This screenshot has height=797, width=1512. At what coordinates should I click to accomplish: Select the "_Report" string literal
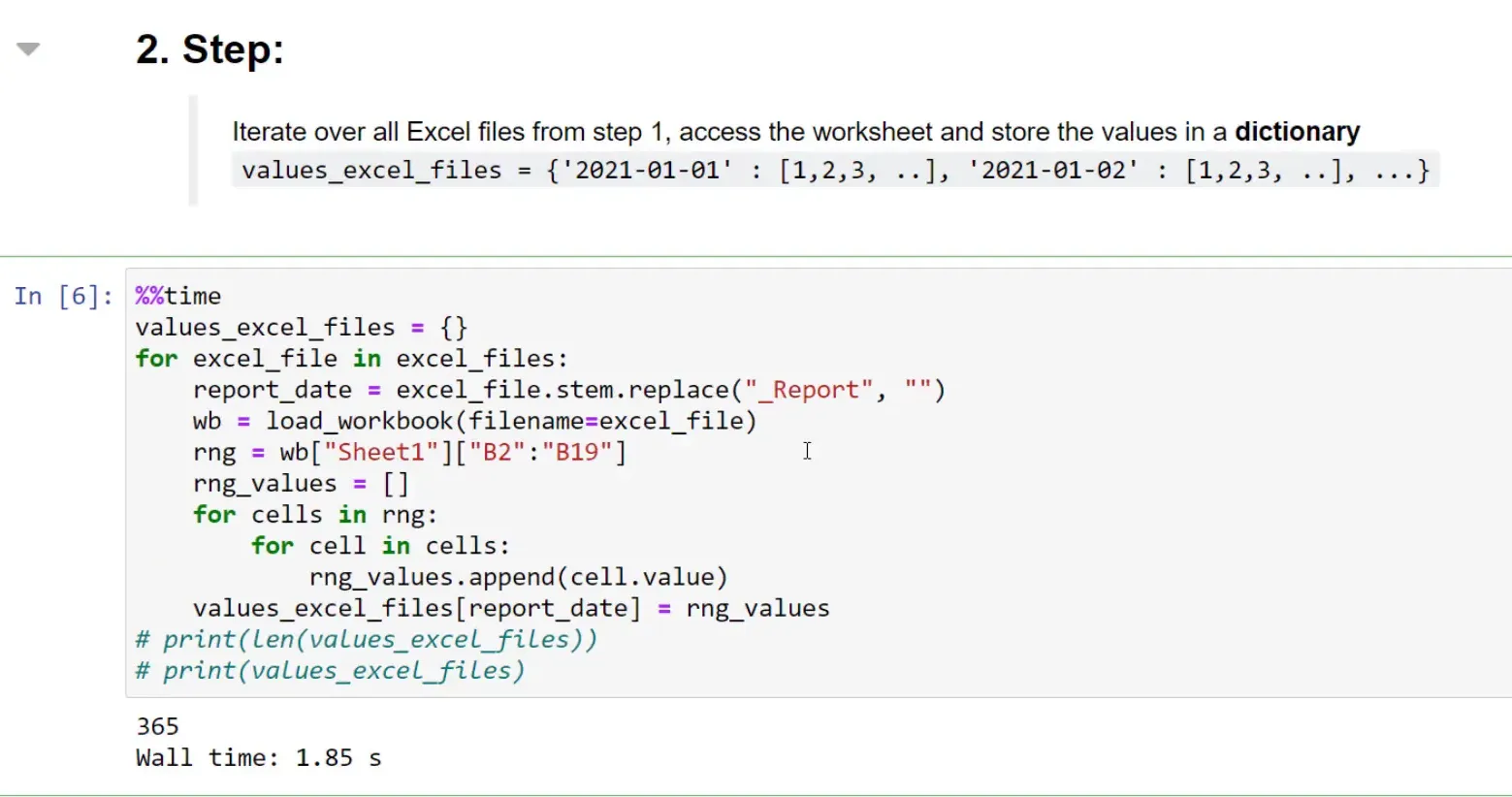coord(809,389)
